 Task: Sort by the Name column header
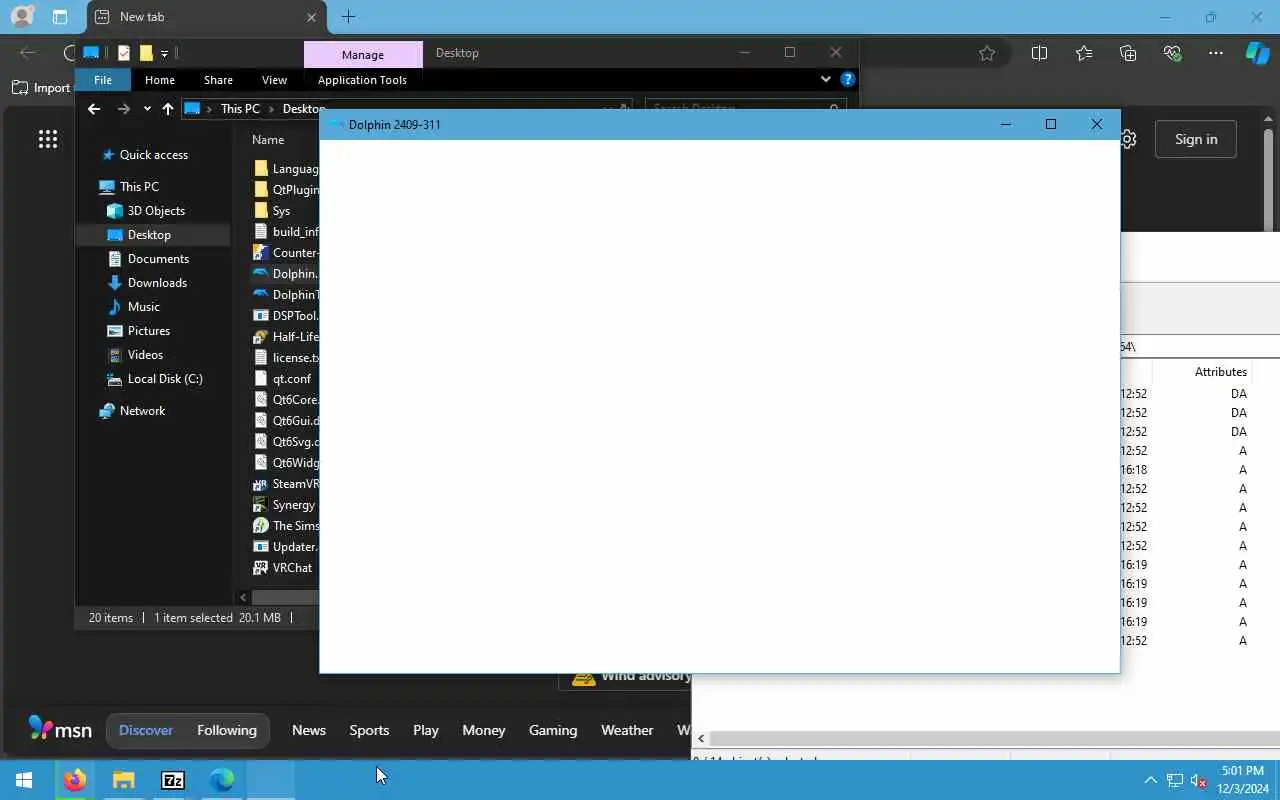pyautogui.click(x=268, y=140)
